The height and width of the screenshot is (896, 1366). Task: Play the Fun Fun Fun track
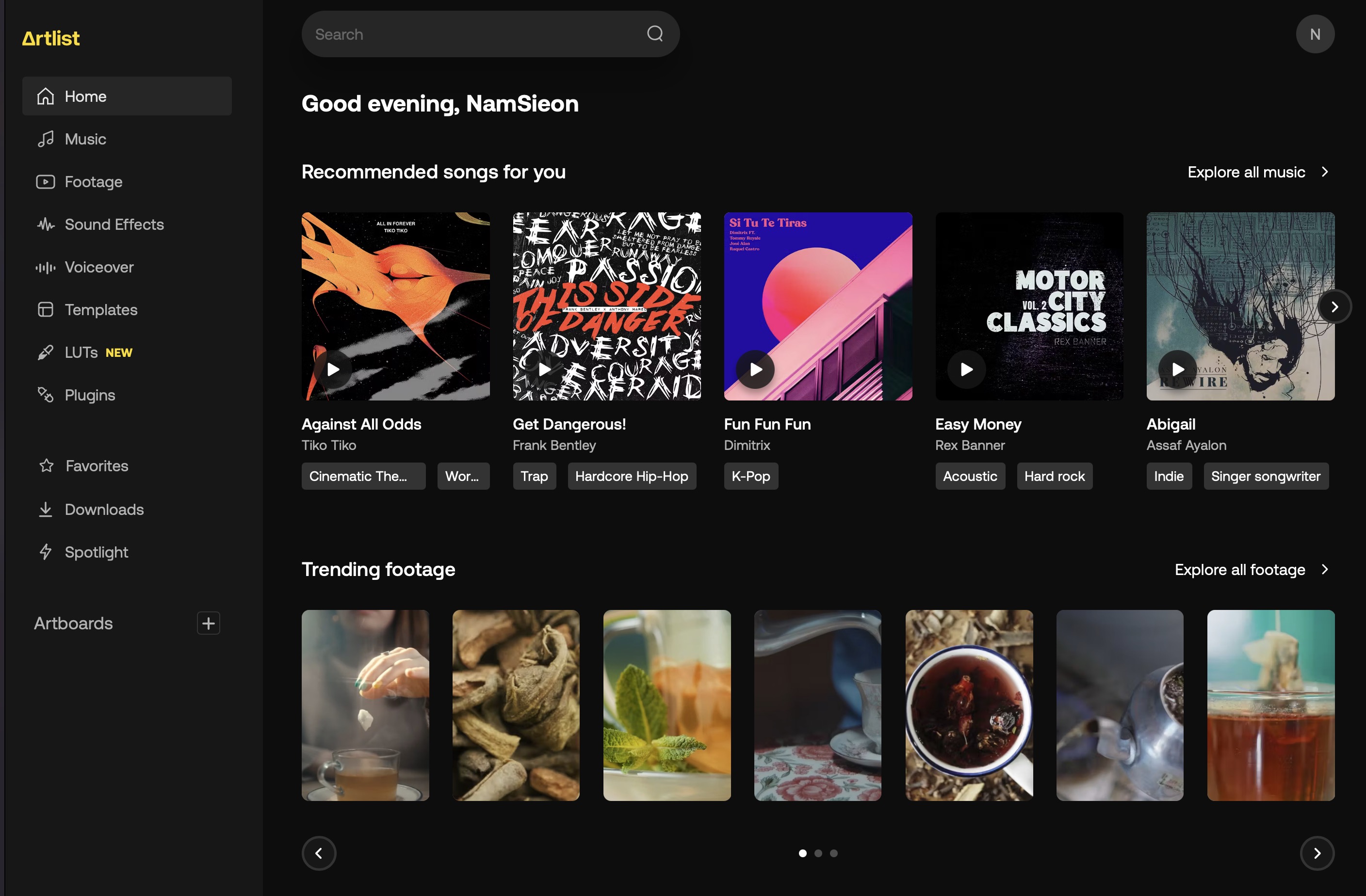click(755, 369)
